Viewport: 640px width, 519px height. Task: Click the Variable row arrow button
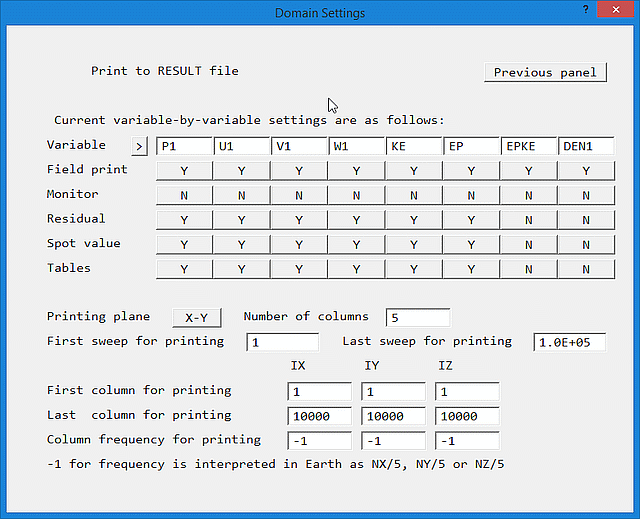[139, 146]
